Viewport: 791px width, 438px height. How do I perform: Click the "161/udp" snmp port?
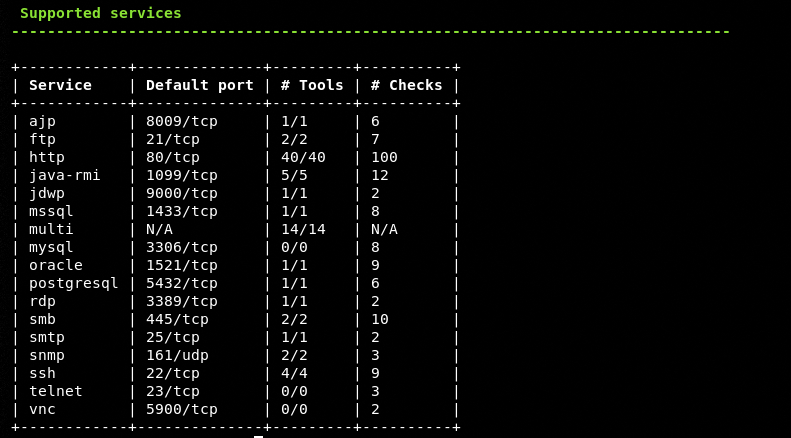(177, 355)
